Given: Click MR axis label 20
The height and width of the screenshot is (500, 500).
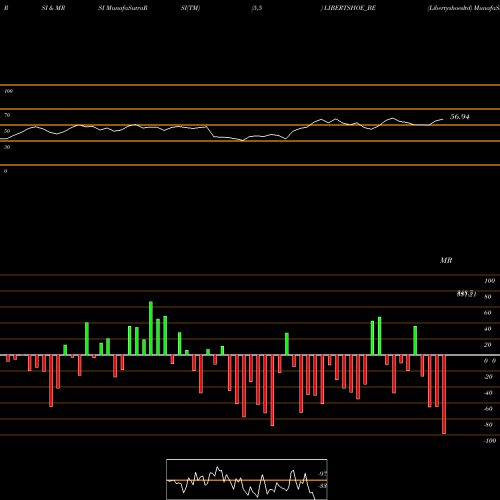Looking at the screenshot, I should (x=488, y=345).
